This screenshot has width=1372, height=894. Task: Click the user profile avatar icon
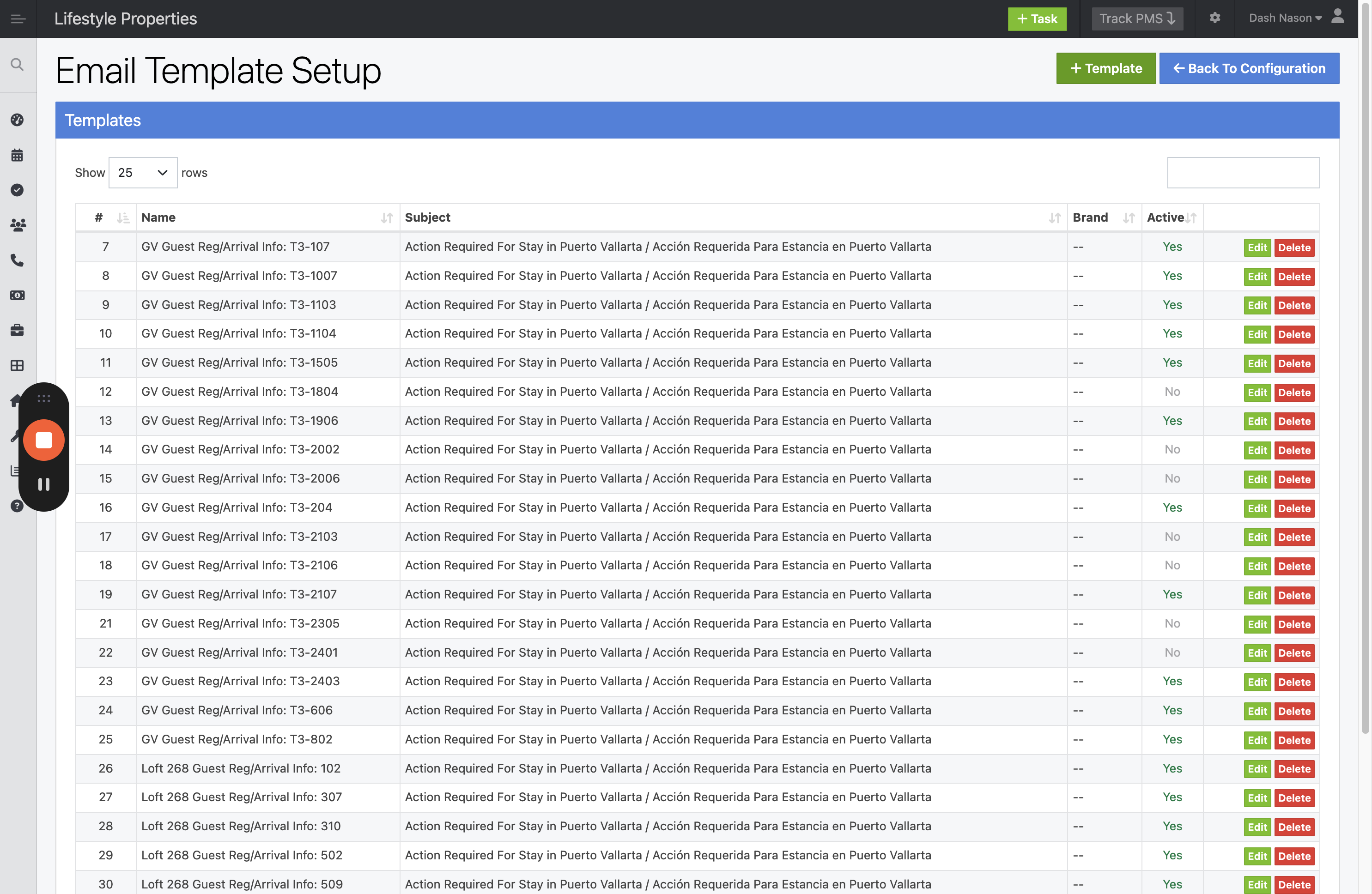[1337, 16]
